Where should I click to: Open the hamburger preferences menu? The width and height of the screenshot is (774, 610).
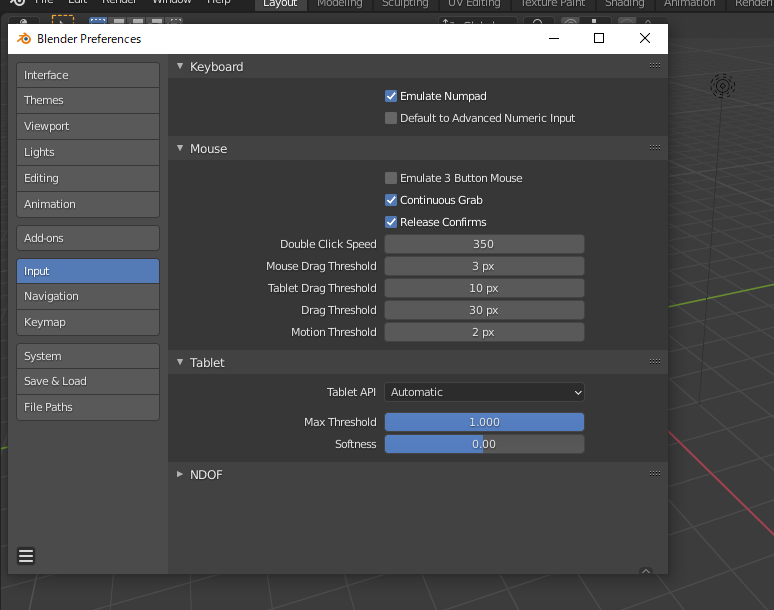(26, 556)
